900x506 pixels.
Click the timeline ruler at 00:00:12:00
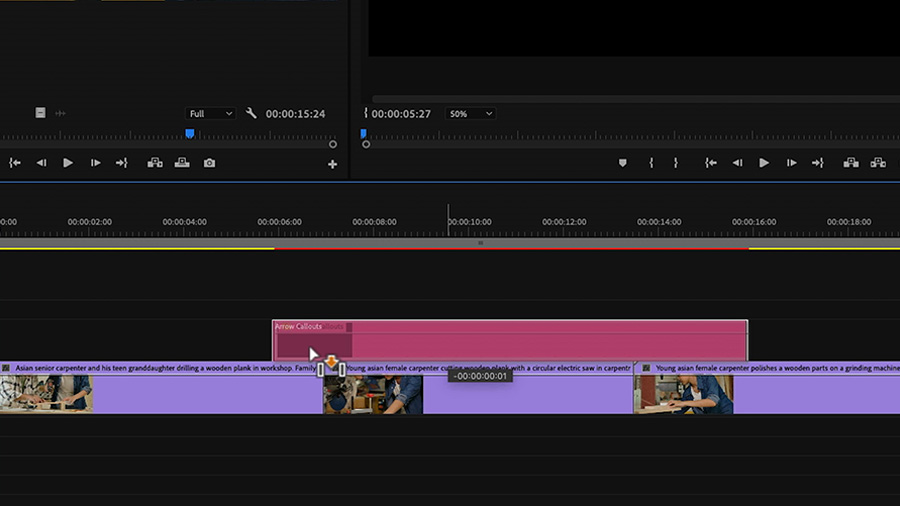tap(564, 222)
